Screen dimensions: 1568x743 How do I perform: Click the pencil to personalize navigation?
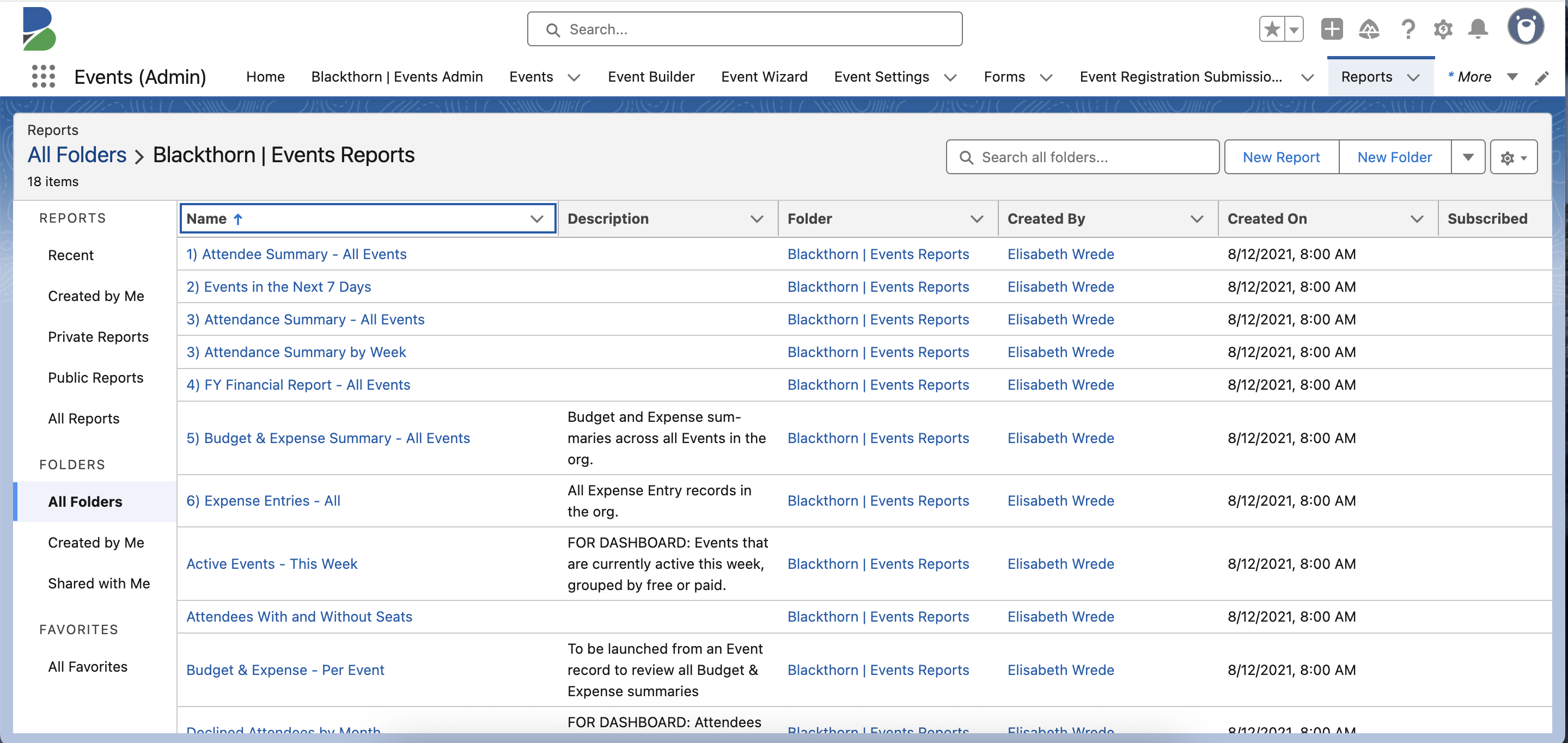(x=1543, y=77)
